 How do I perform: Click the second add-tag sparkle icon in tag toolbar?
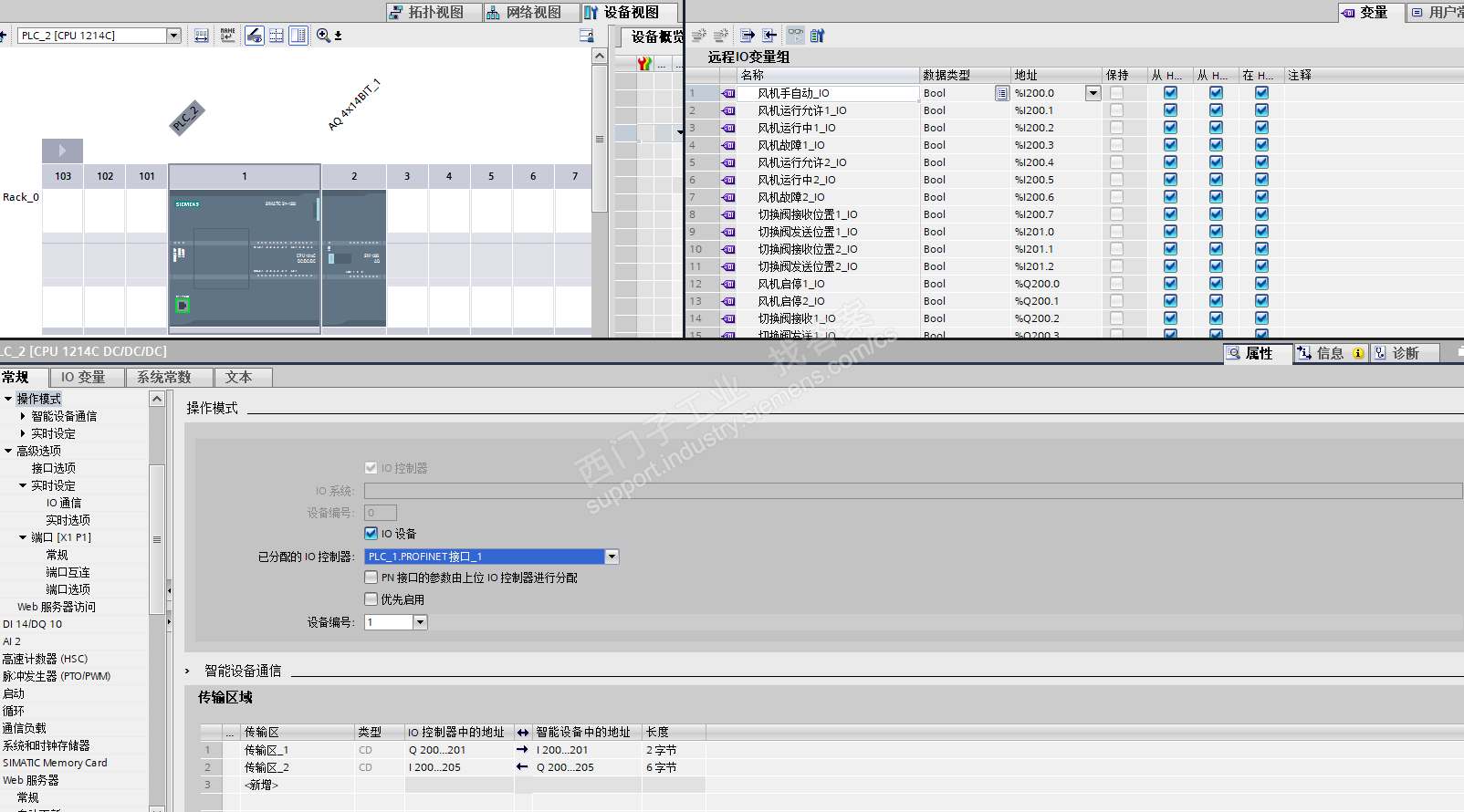pos(721,36)
